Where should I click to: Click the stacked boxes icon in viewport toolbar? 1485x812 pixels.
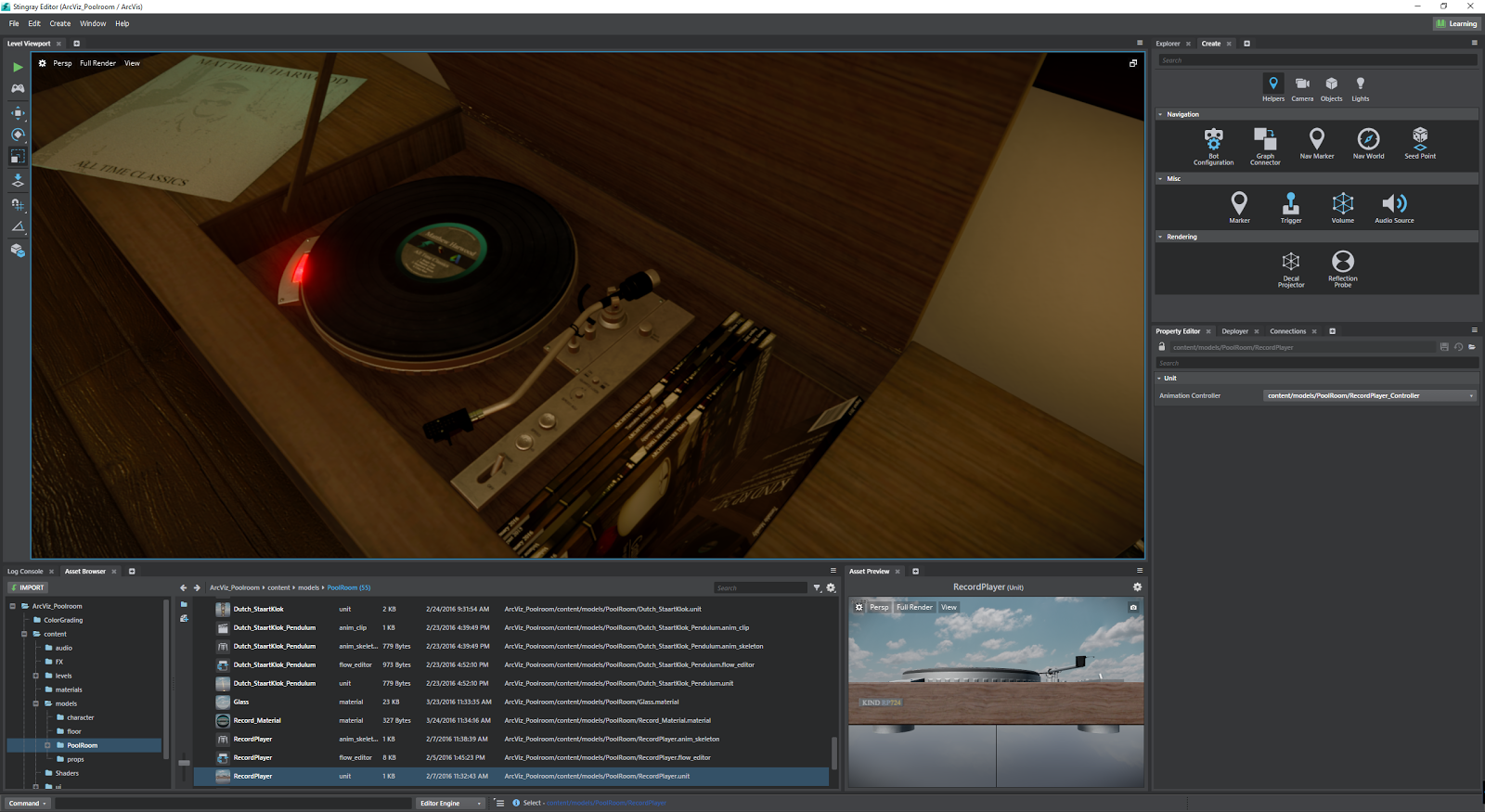click(18, 250)
